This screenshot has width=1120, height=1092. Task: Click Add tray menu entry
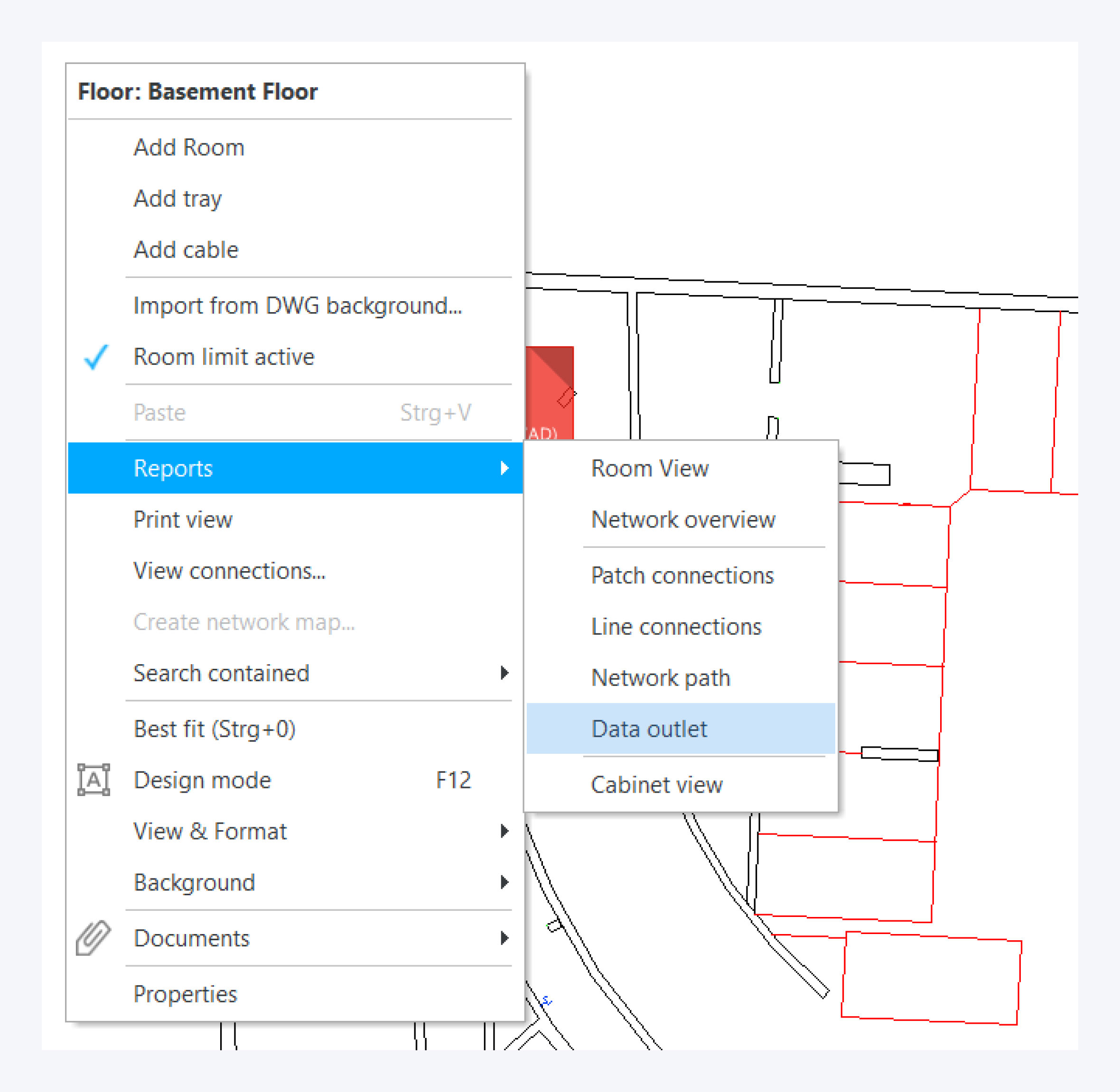pos(177,198)
